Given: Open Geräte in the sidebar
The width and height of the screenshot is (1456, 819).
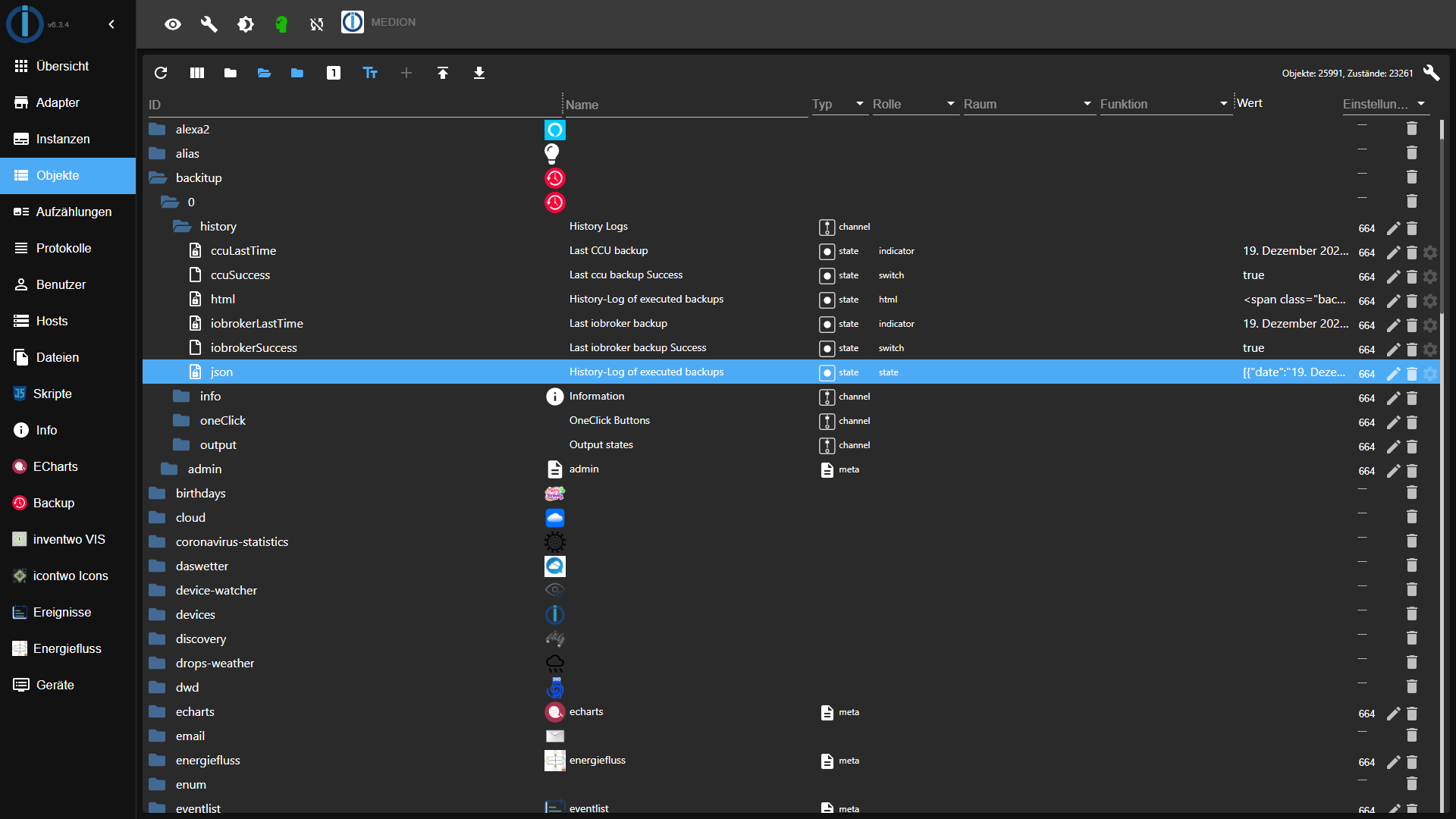Looking at the screenshot, I should [x=67, y=685].
